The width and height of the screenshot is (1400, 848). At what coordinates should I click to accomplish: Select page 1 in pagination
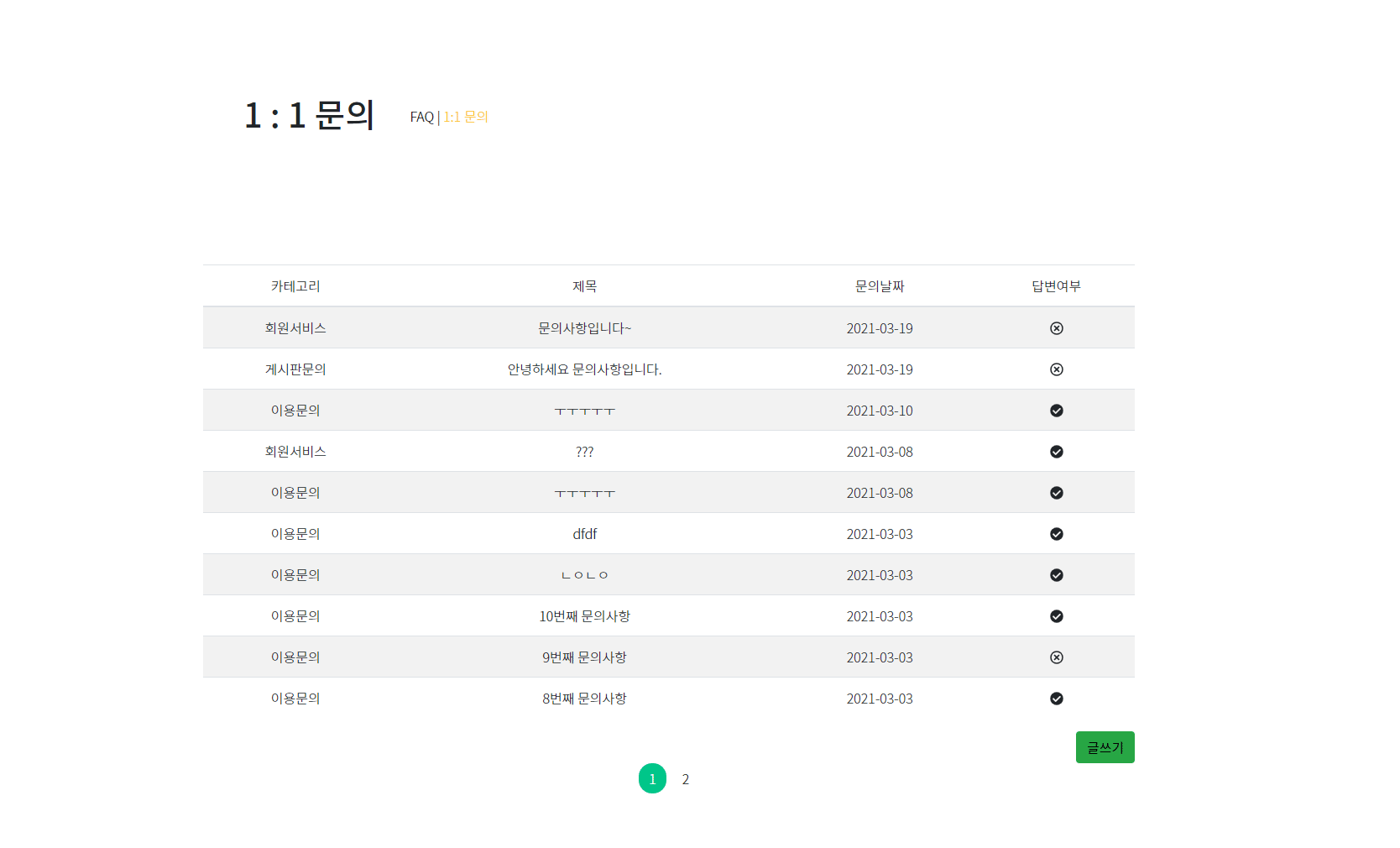[x=652, y=778]
